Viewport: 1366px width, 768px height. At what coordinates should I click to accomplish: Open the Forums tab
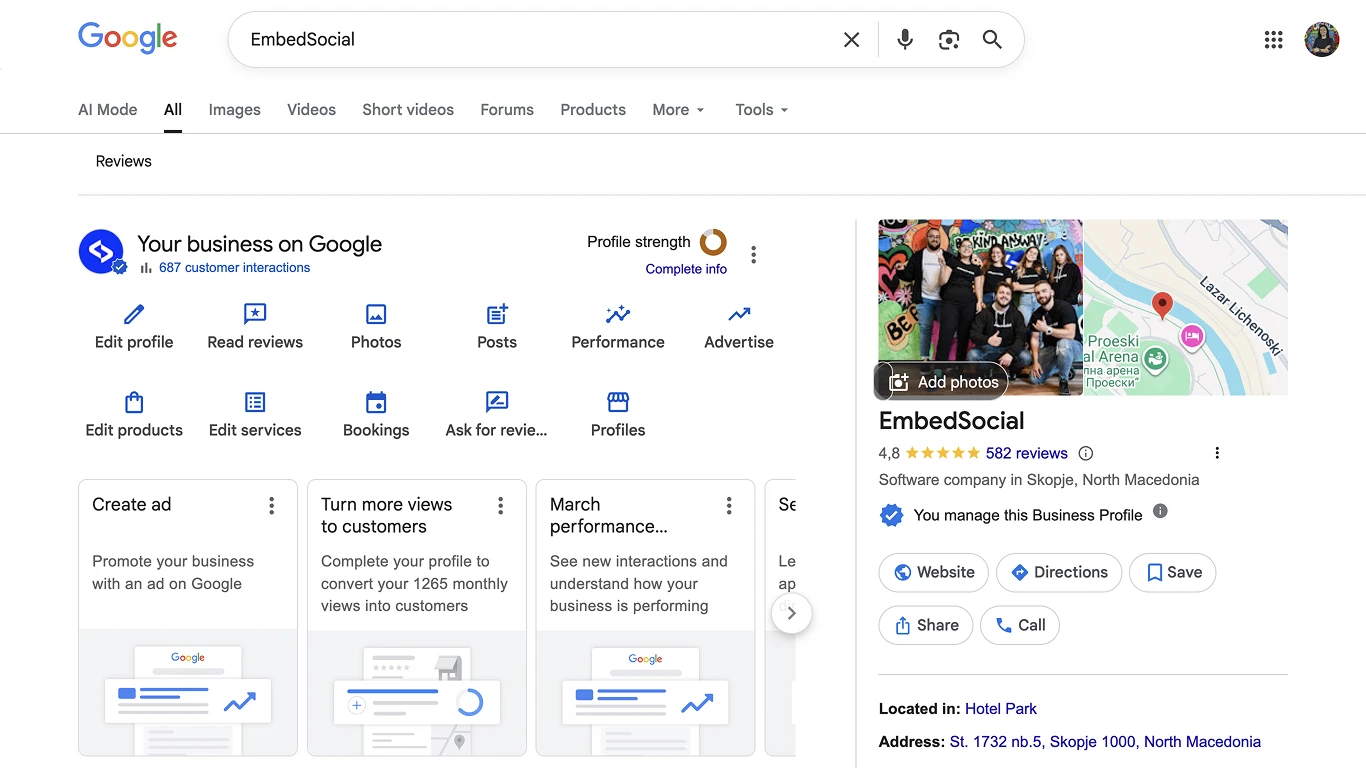click(506, 110)
